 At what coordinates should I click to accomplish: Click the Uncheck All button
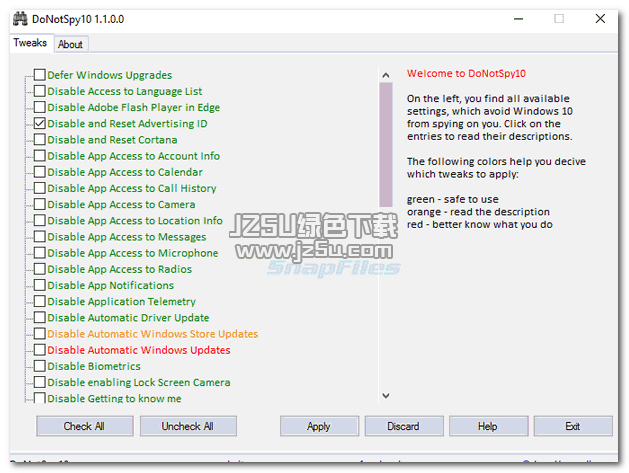point(188,426)
